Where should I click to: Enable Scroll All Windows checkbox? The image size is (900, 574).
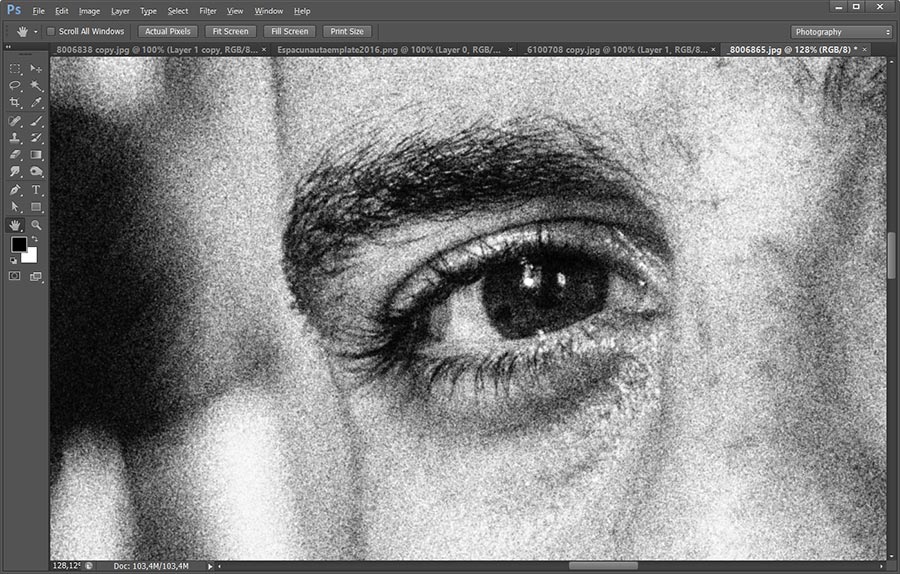click(51, 32)
